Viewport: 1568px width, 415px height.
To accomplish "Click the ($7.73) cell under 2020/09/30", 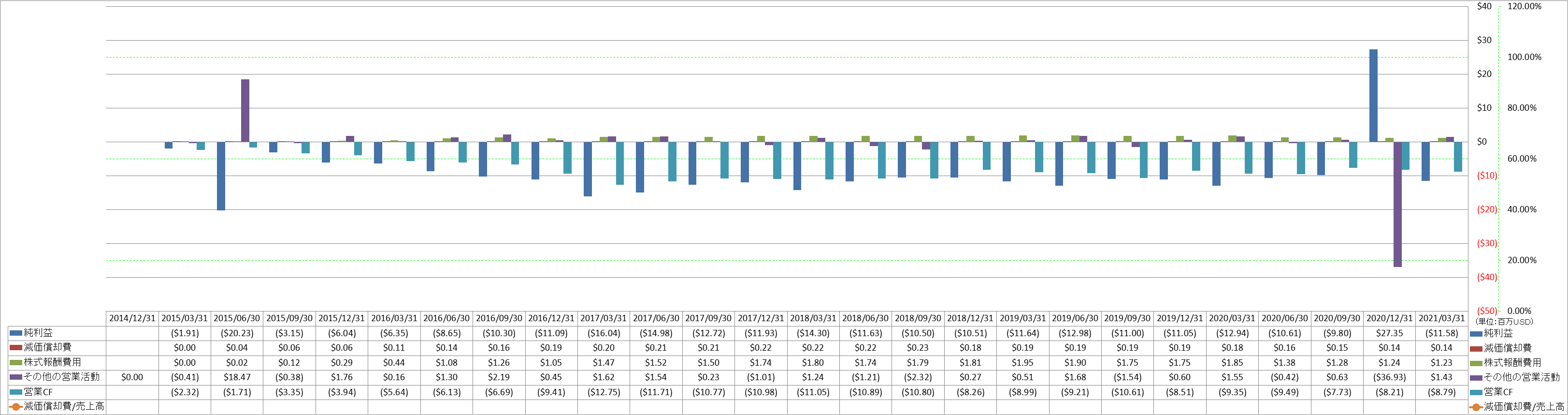I will [1337, 392].
